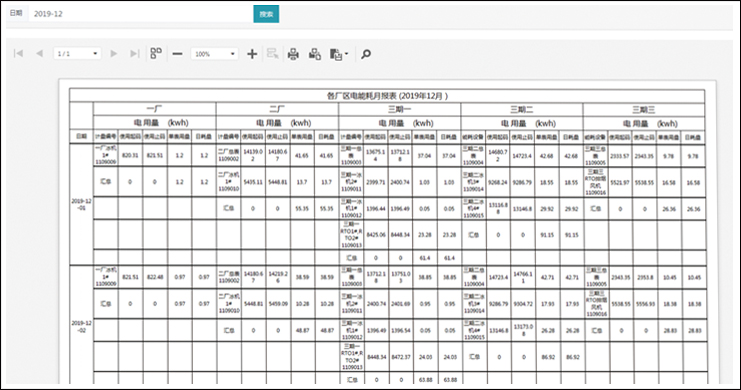Open the 100% zoom level dropdown

click(214, 53)
